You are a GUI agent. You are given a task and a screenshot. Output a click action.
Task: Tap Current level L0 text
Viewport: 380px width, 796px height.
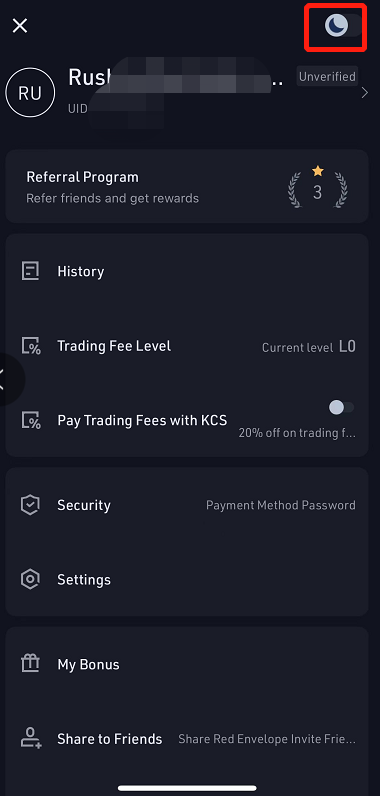pyautogui.click(x=308, y=347)
